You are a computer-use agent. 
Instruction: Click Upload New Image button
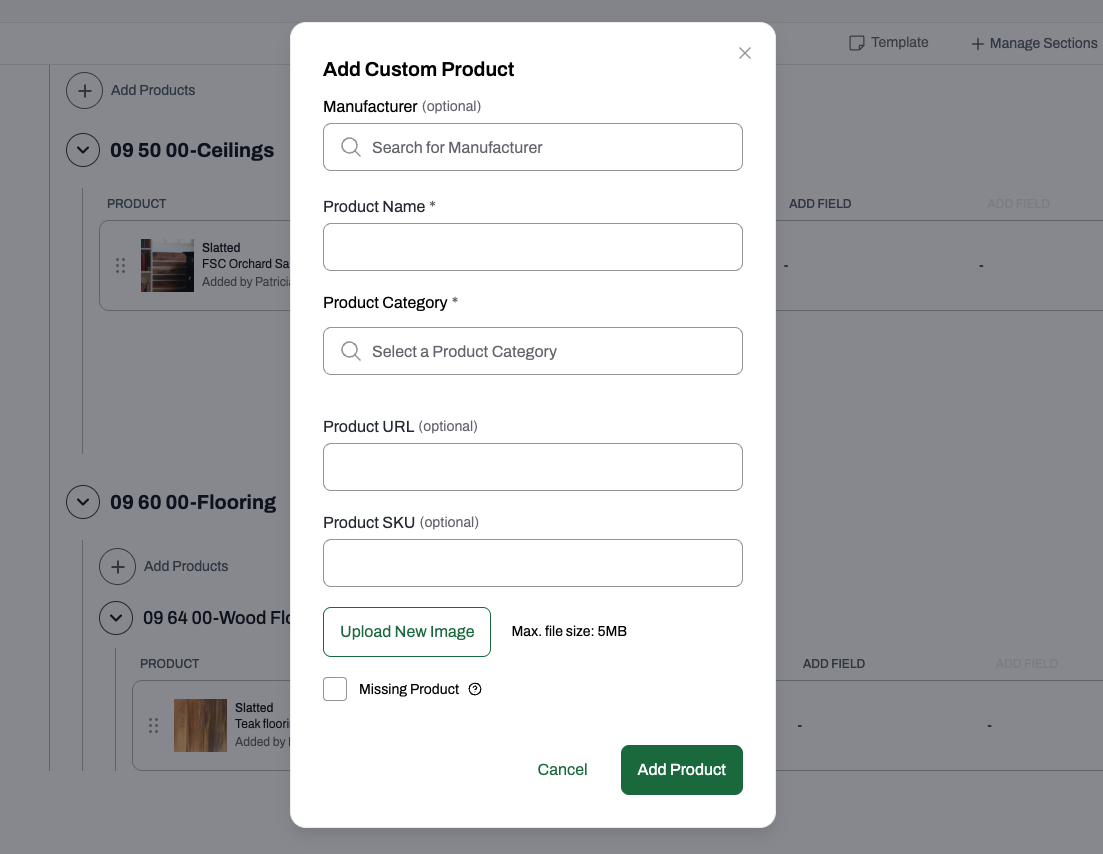tap(407, 632)
